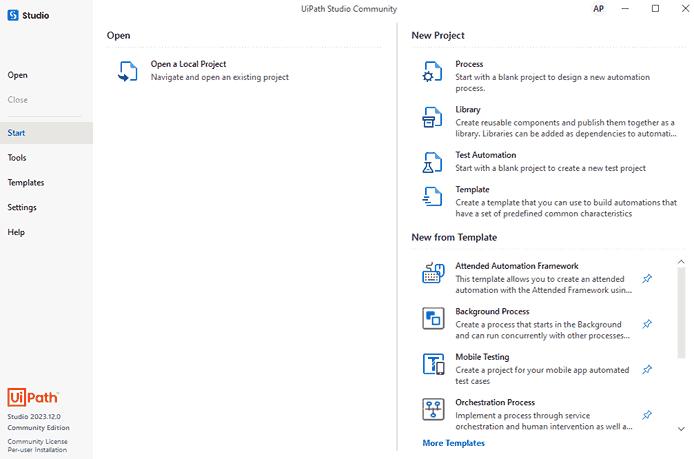Choose the Attended Automation Framework icon
Screen dimensions: 694x459
click(433, 273)
